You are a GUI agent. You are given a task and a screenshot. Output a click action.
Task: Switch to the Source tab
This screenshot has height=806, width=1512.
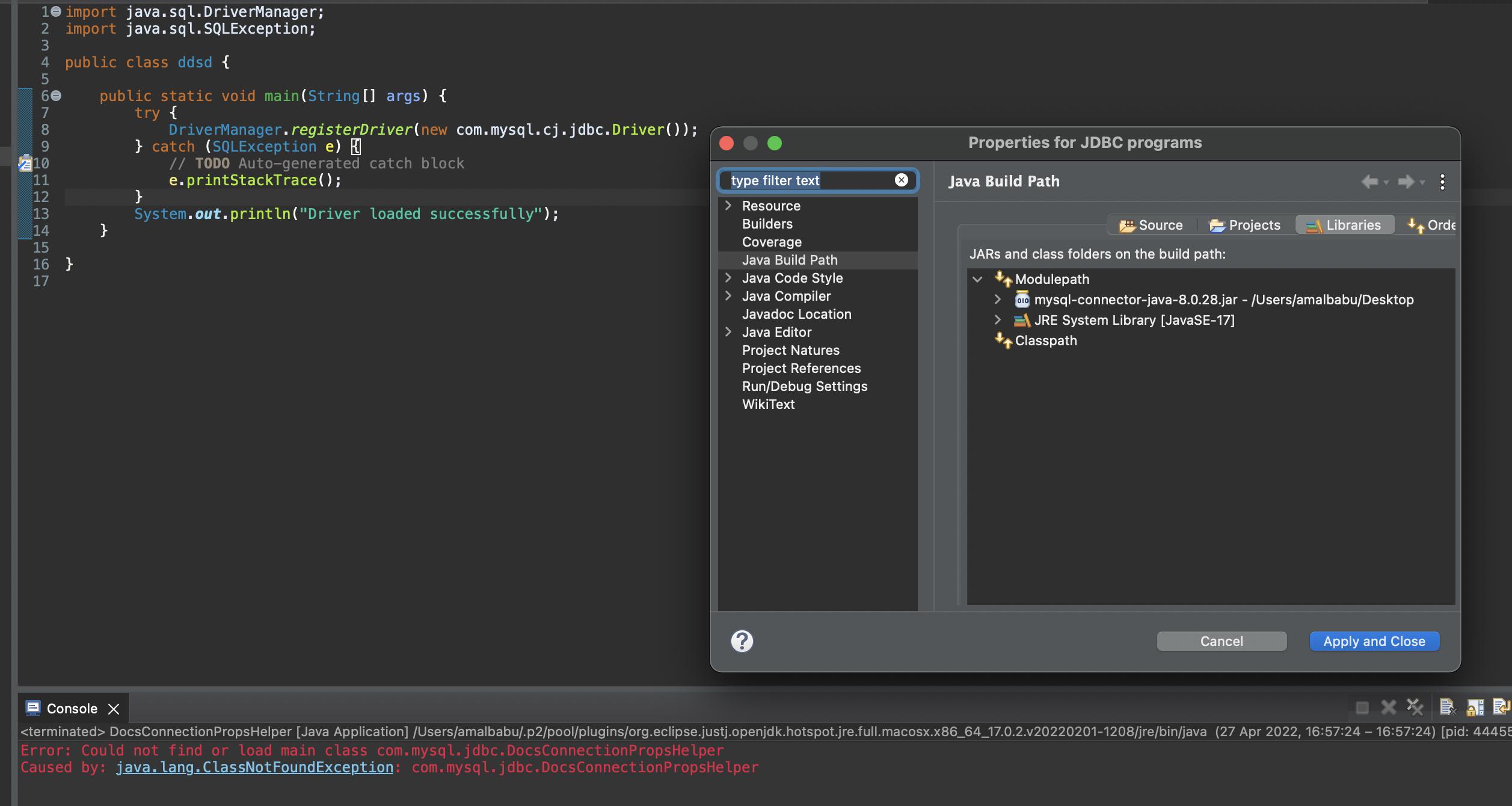[1151, 225]
